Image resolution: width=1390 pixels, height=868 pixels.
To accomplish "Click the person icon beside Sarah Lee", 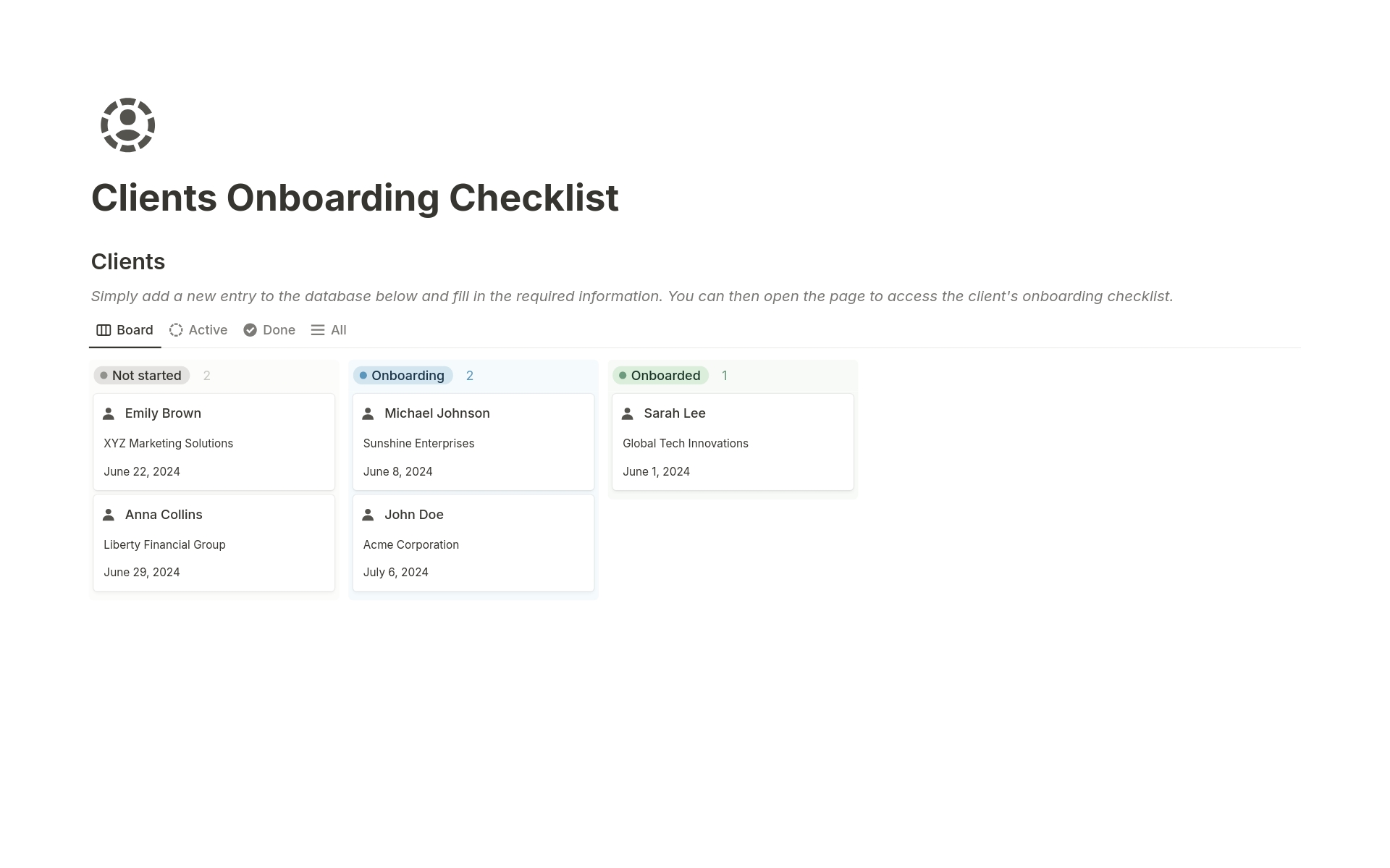I will (628, 413).
